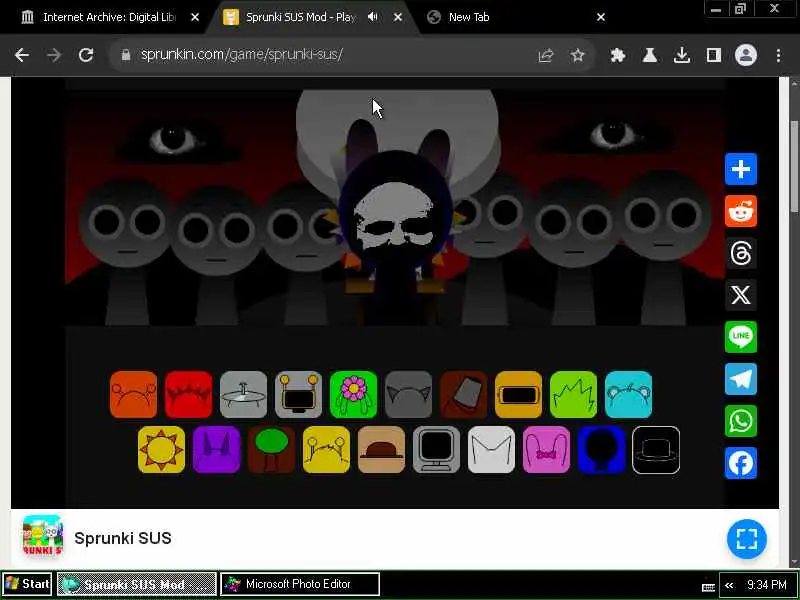800x600 pixels.
Task: Share via the Telegram icon
Action: [741, 379]
